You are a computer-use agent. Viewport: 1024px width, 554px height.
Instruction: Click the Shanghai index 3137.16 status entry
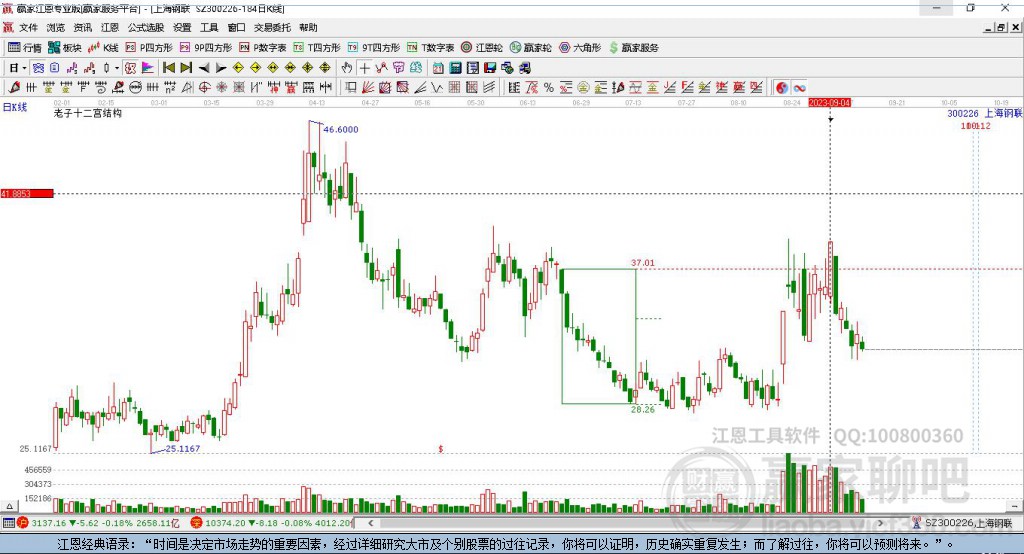click(x=98, y=523)
